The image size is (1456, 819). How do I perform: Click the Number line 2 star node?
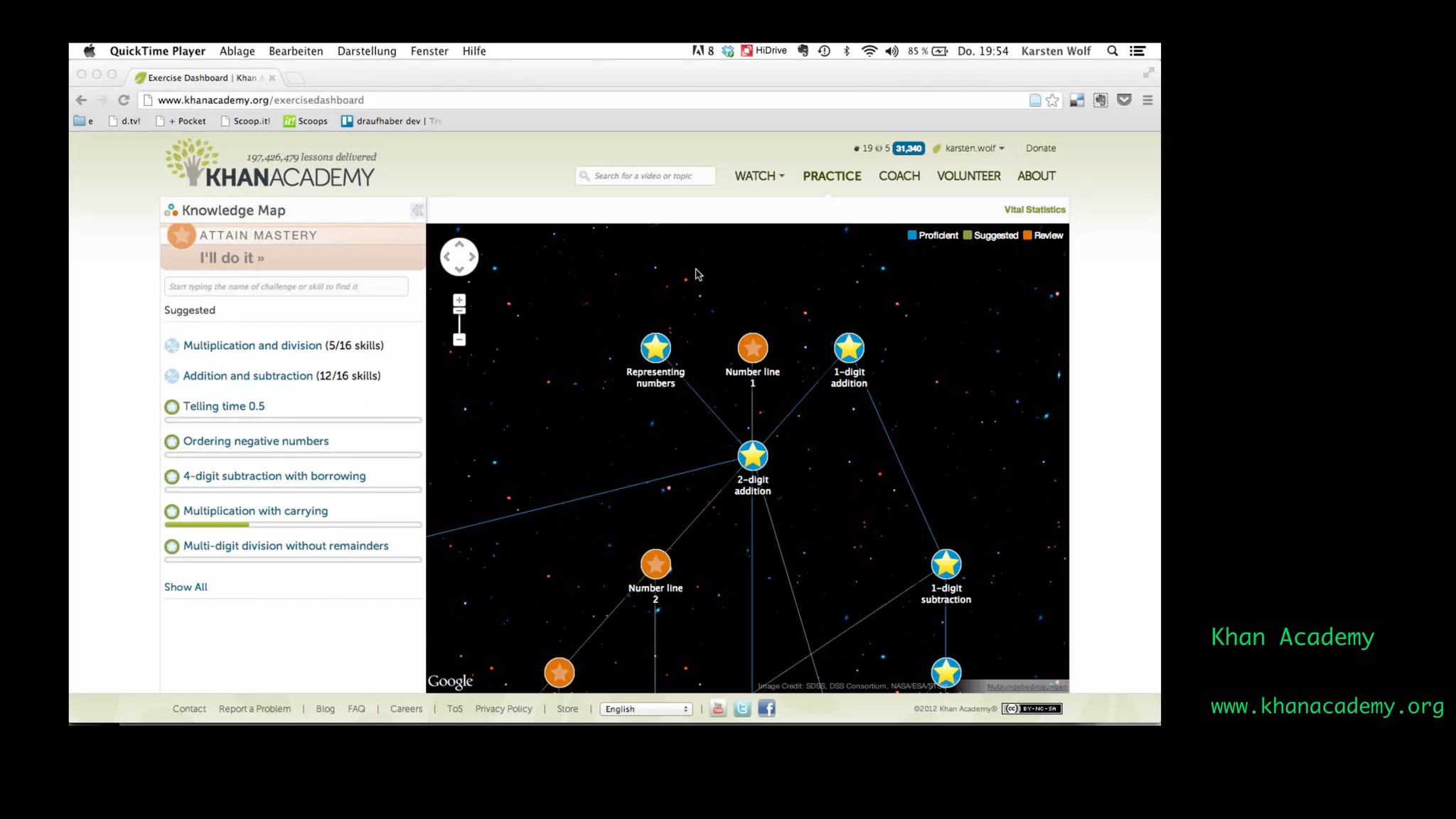pos(655,564)
